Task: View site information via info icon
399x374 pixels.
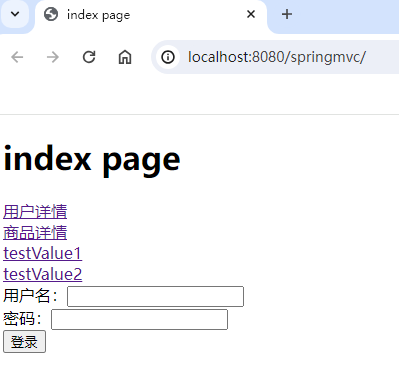Action: [168, 57]
